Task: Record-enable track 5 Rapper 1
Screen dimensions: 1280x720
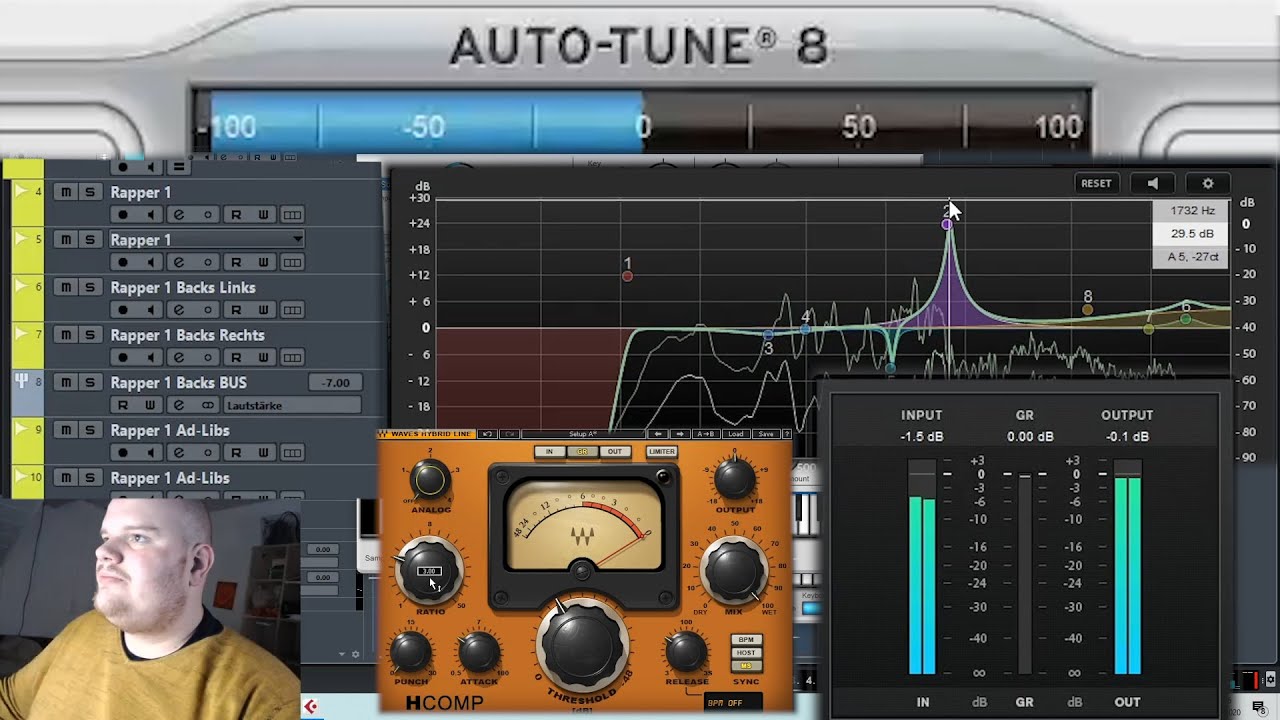Action: click(x=123, y=263)
